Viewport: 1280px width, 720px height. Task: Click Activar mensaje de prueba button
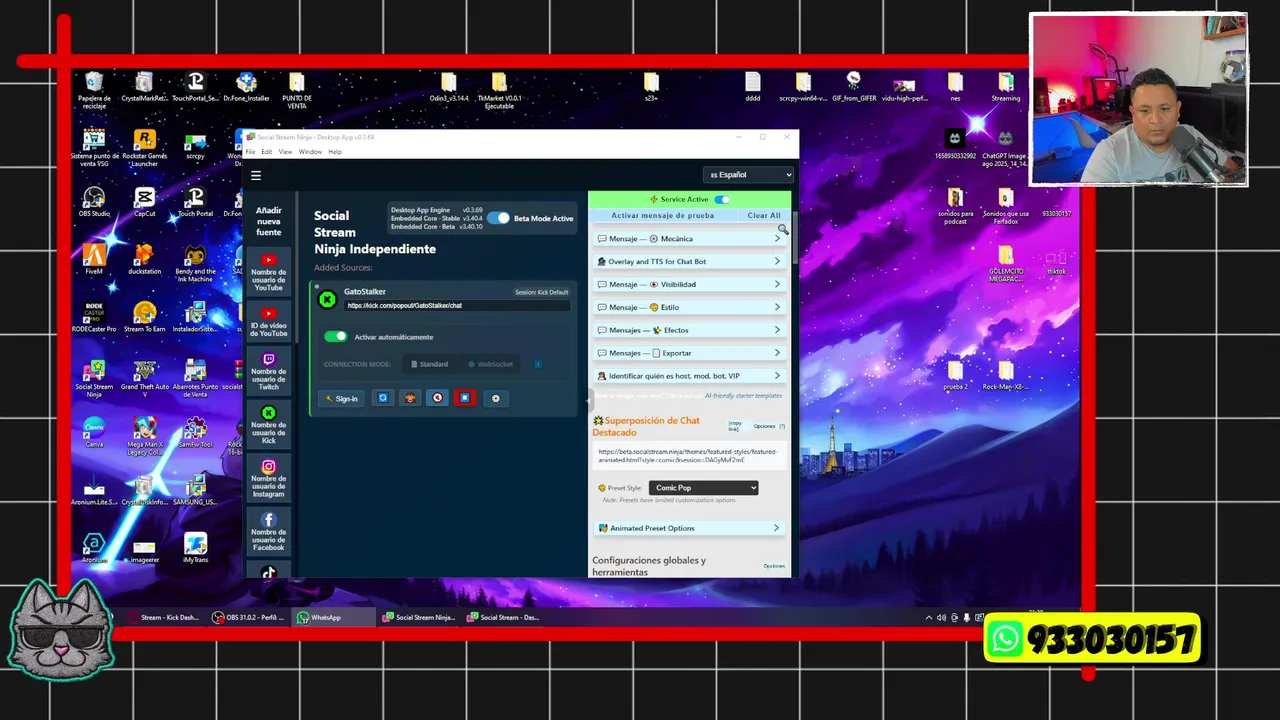[x=663, y=215]
